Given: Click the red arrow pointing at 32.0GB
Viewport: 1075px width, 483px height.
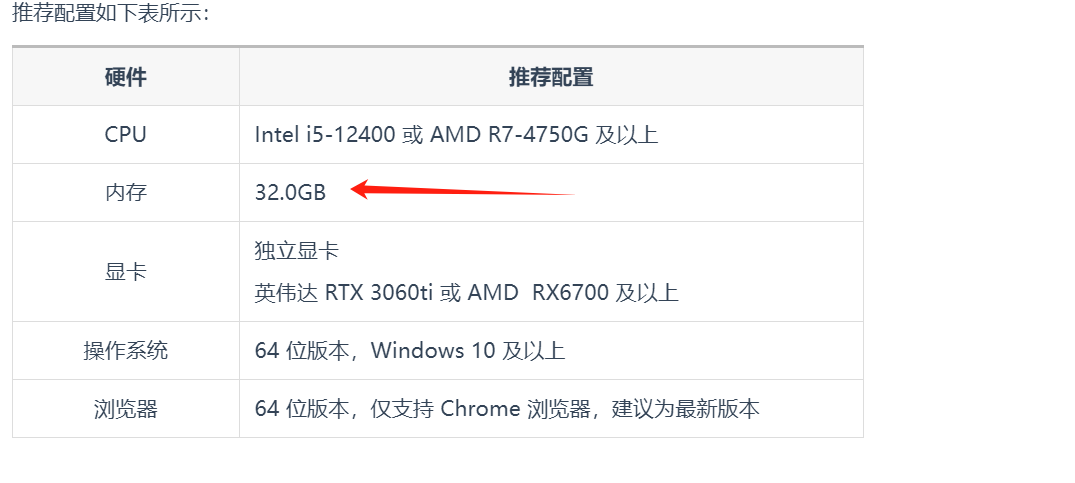Looking at the screenshot, I should (463, 190).
